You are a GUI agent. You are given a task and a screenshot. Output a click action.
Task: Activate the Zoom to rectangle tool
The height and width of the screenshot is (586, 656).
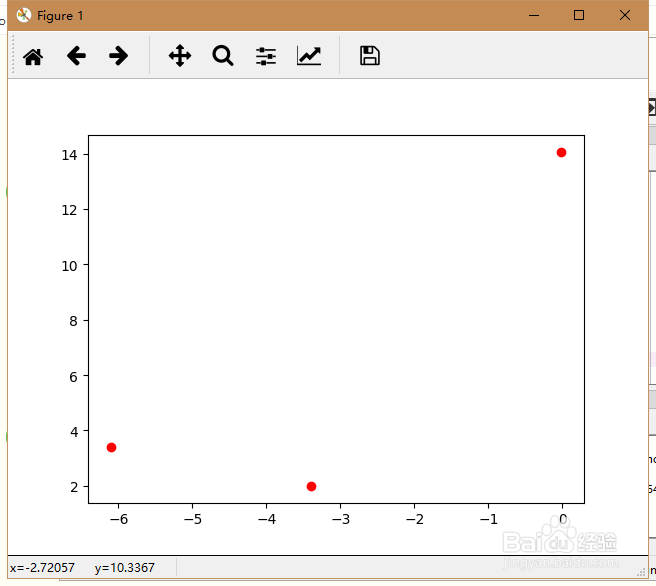(223, 56)
